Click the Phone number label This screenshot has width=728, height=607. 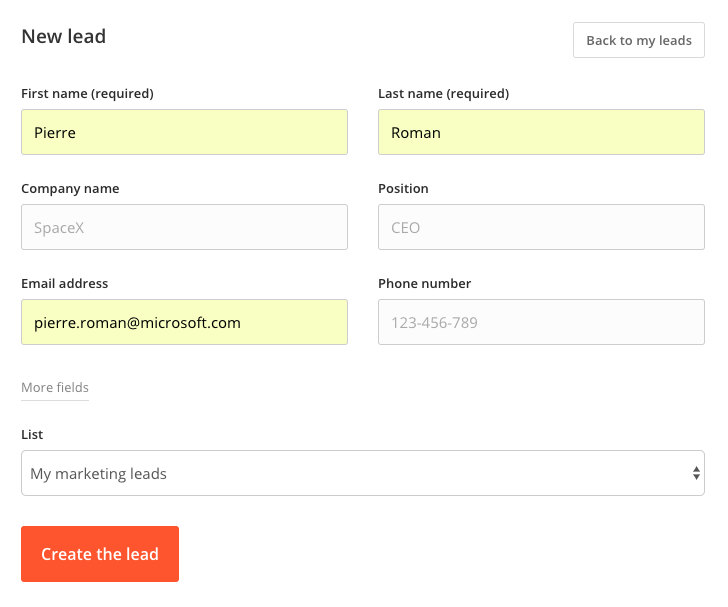tap(424, 283)
